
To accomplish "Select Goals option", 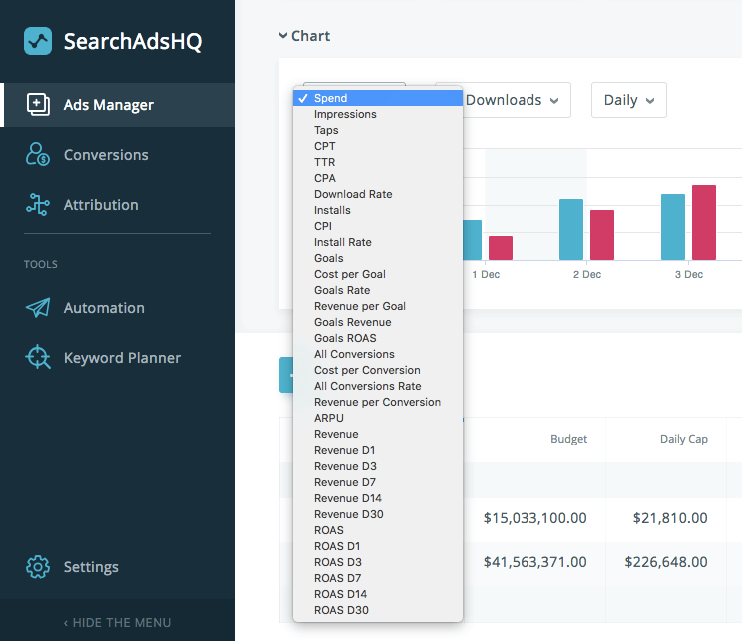I will tap(378, 258).
